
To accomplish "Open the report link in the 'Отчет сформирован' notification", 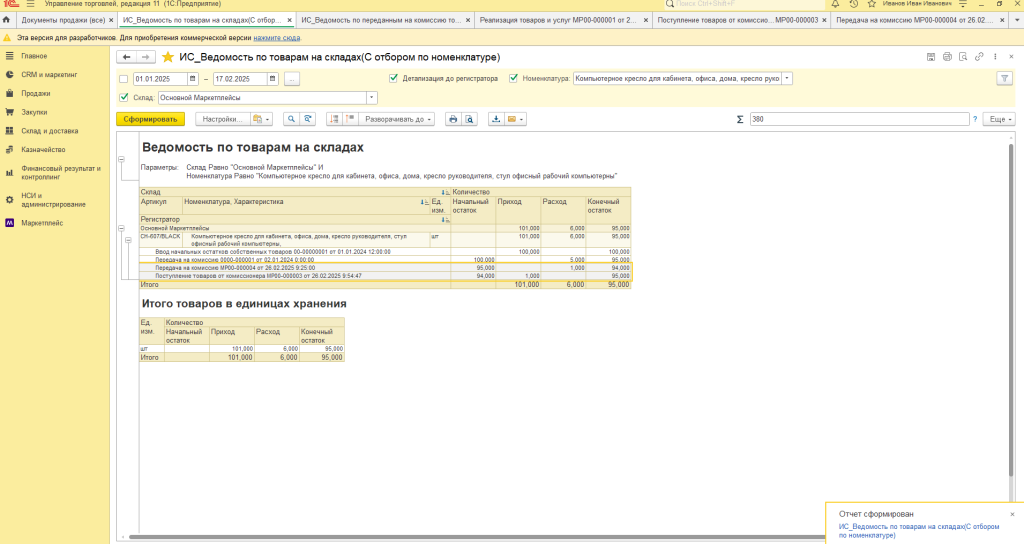I will pyautogui.click(x=918, y=530).
